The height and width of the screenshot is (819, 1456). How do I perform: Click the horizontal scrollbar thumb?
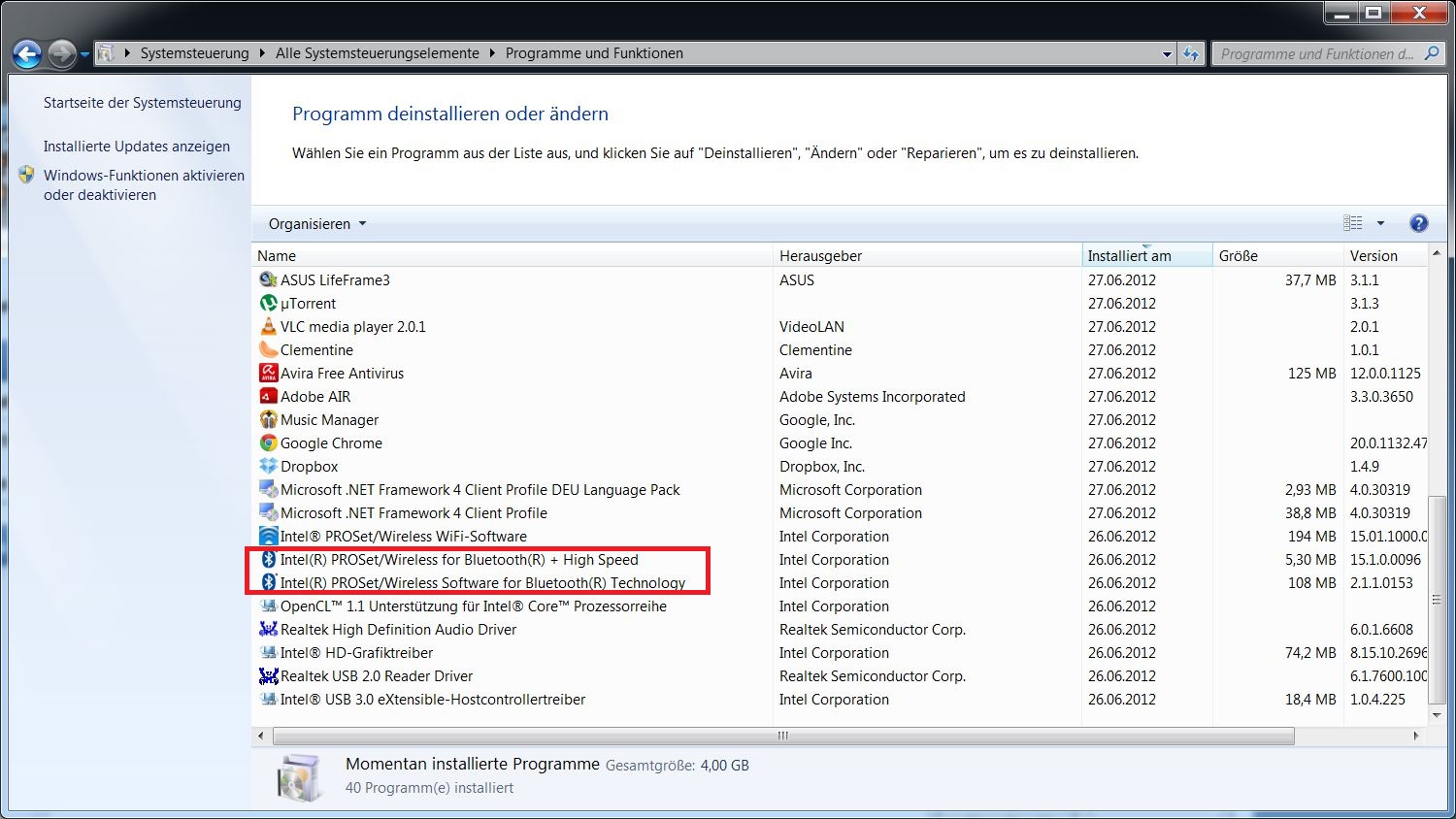783,736
